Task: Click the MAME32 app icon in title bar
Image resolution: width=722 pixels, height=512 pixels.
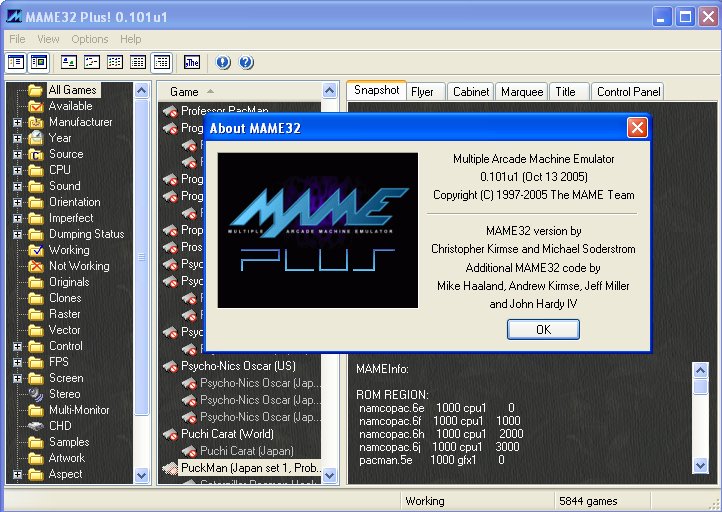Action: coord(14,17)
